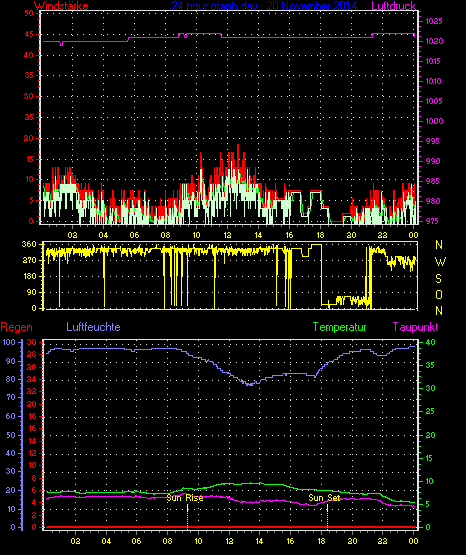Click the 1010 pressure axis value
The width and height of the screenshot is (466, 555).
433,81
